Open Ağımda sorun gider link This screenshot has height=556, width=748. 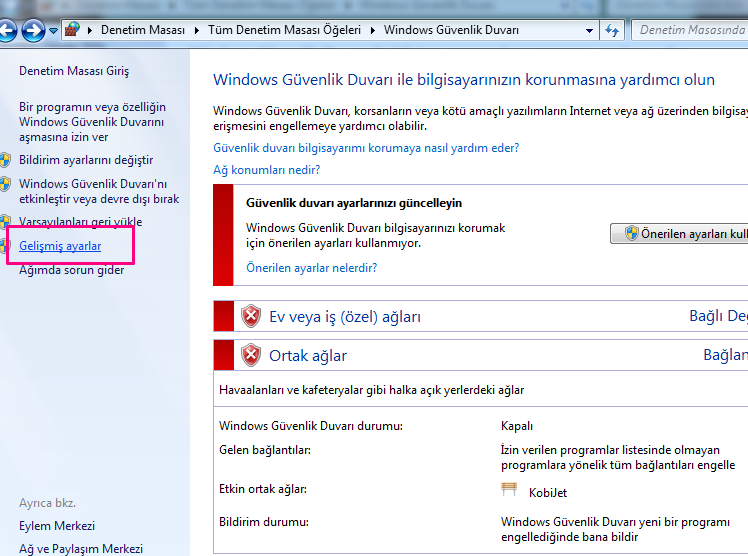pos(72,270)
